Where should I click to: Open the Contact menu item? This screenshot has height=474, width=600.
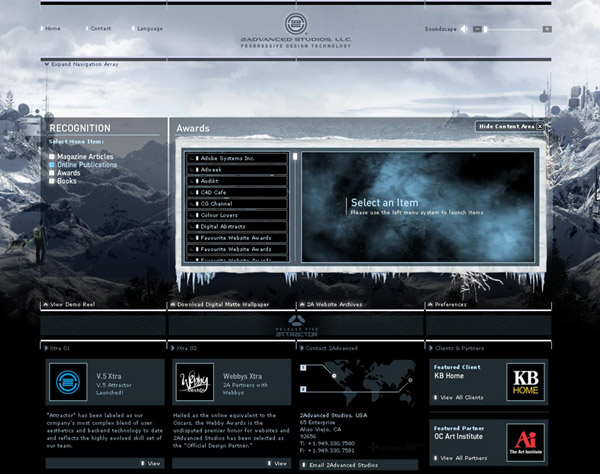[101, 28]
